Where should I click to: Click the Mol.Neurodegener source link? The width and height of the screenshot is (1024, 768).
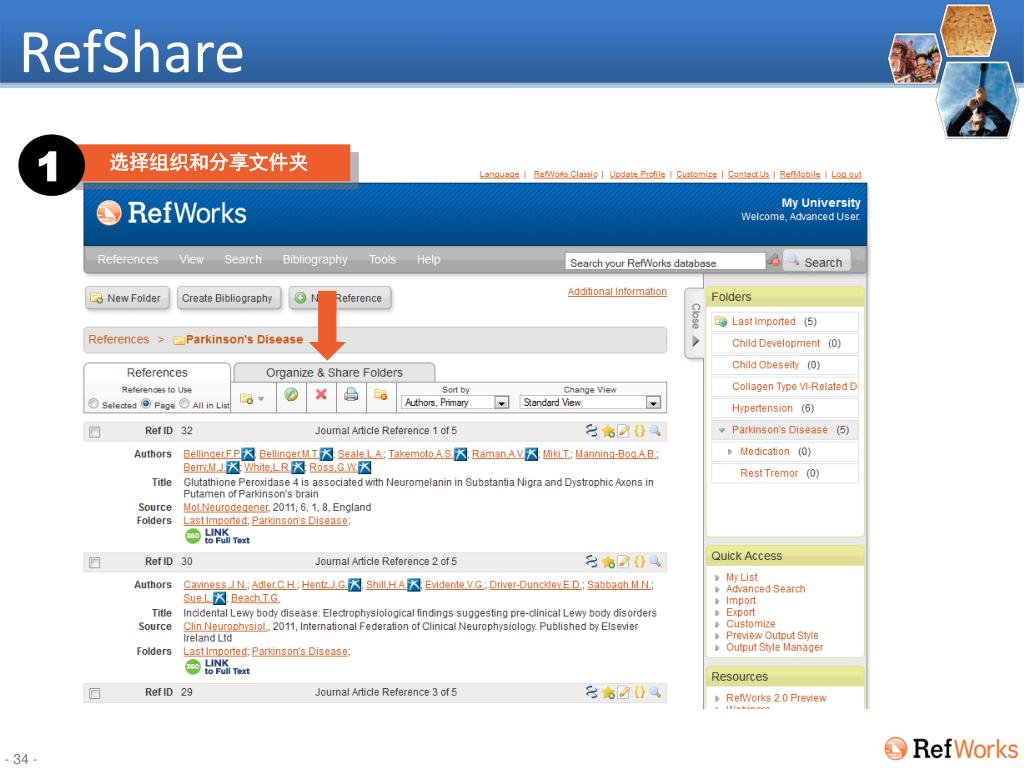pos(226,507)
